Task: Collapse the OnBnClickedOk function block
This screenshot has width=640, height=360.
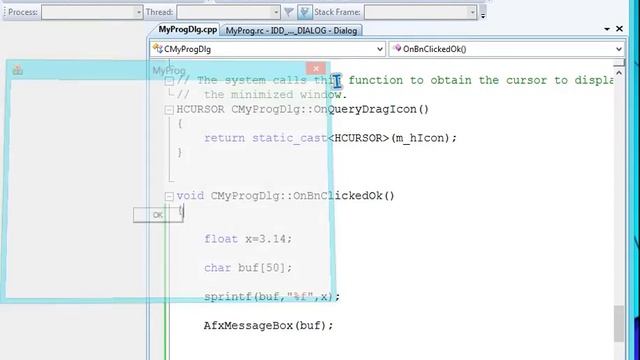Action: coord(169,196)
